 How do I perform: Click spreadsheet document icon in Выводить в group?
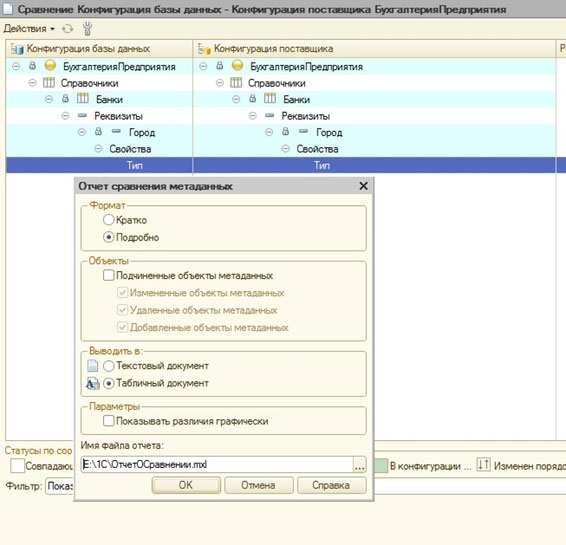(x=92, y=383)
